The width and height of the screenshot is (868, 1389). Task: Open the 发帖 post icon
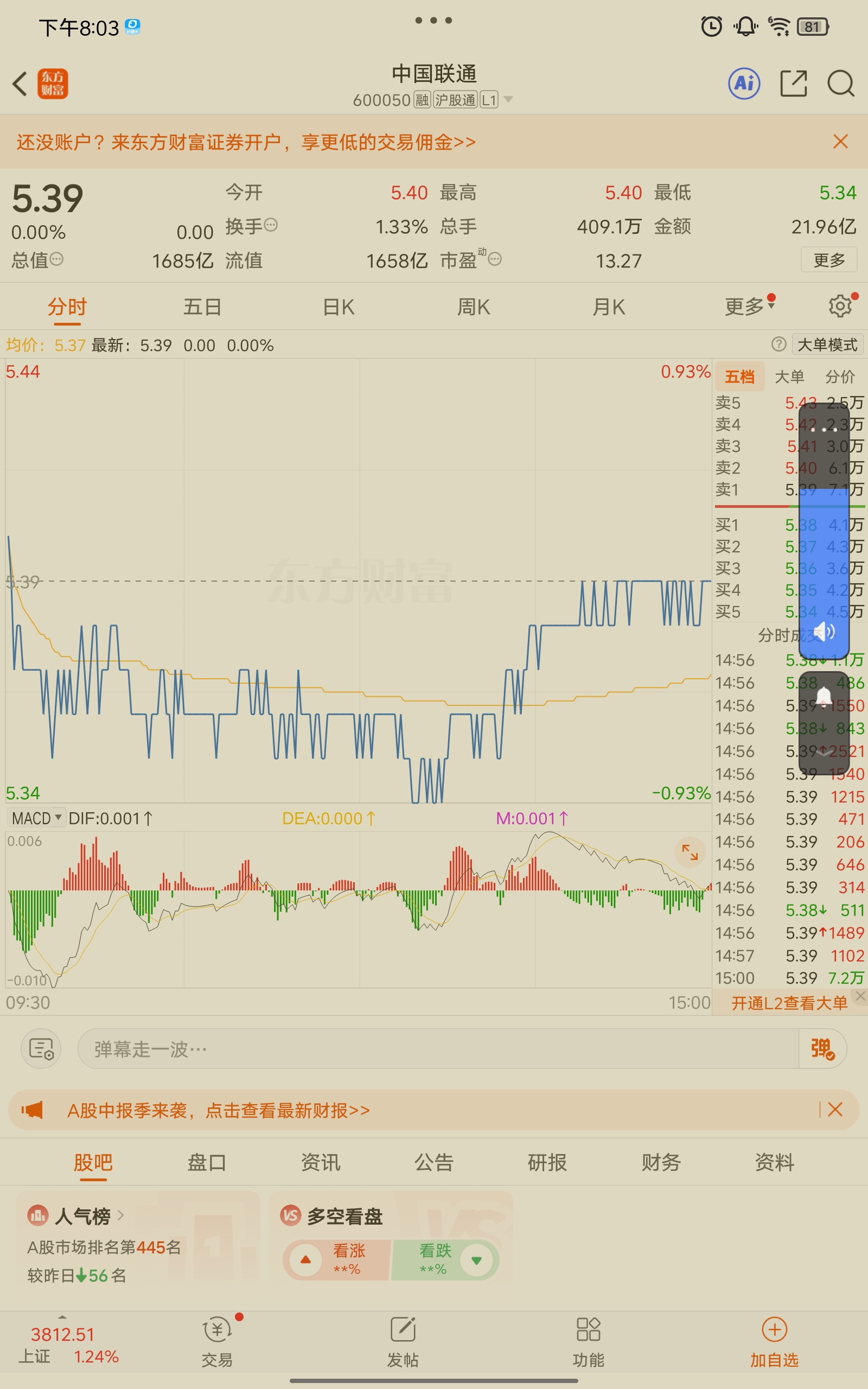pyautogui.click(x=403, y=1341)
